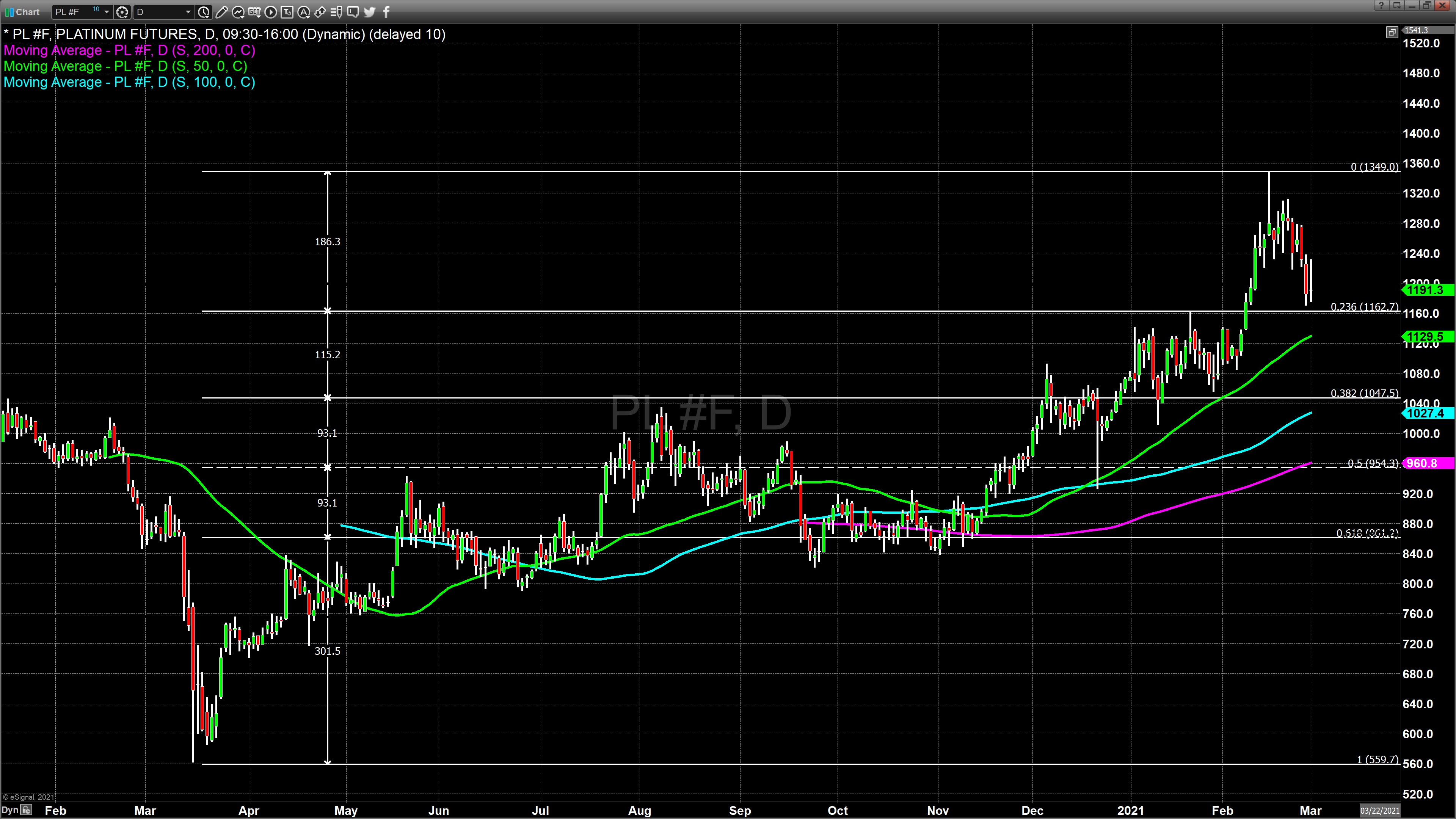Image resolution: width=1456 pixels, height=819 pixels.
Task: Click the 03/22/2021 date box
Action: [1380, 811]
